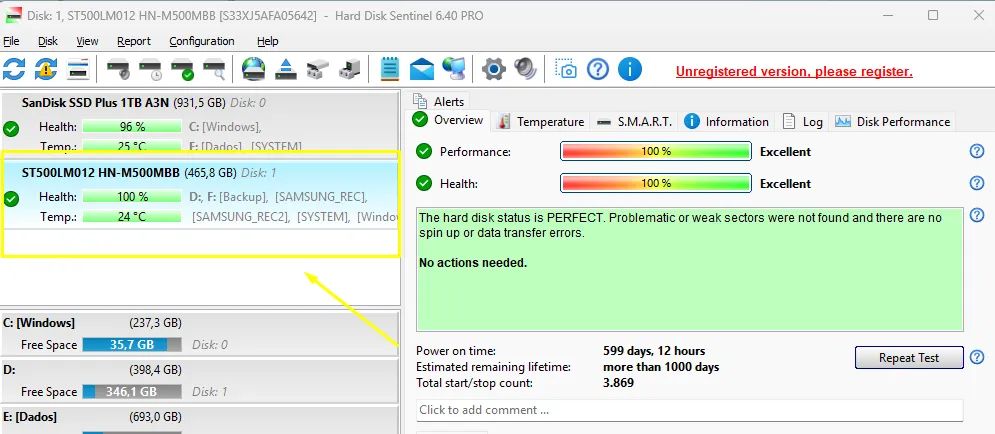Switch to the Temperature tab
The width and height of the screenshot is (995, 434).
point(541,122)
